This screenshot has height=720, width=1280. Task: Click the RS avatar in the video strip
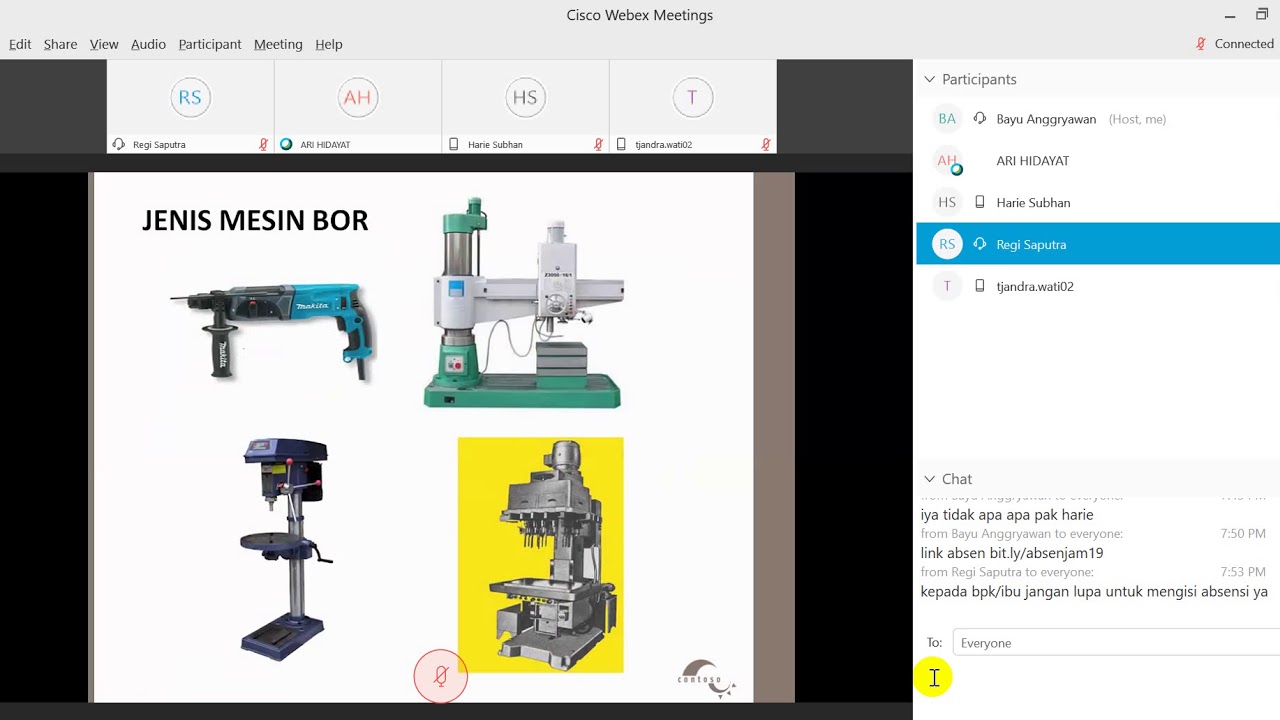pos(190,97)
